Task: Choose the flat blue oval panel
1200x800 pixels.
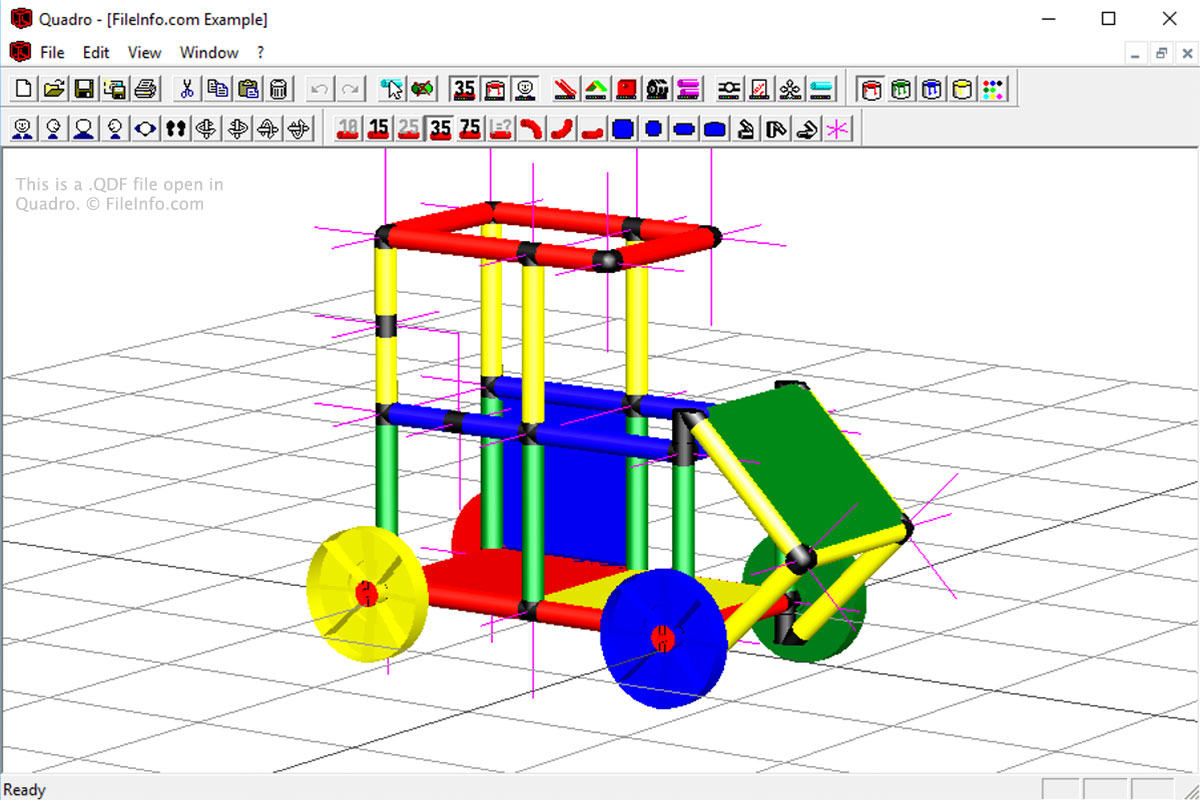Action: (685, 128)
